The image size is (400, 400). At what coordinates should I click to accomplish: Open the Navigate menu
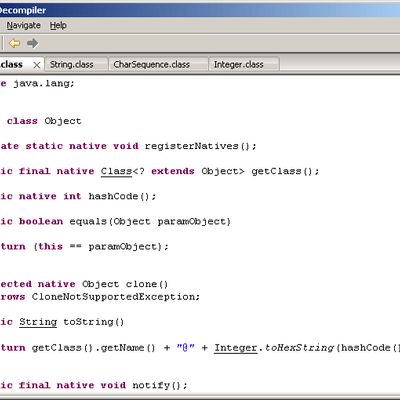pyautogui.click(x=24, y=25)
